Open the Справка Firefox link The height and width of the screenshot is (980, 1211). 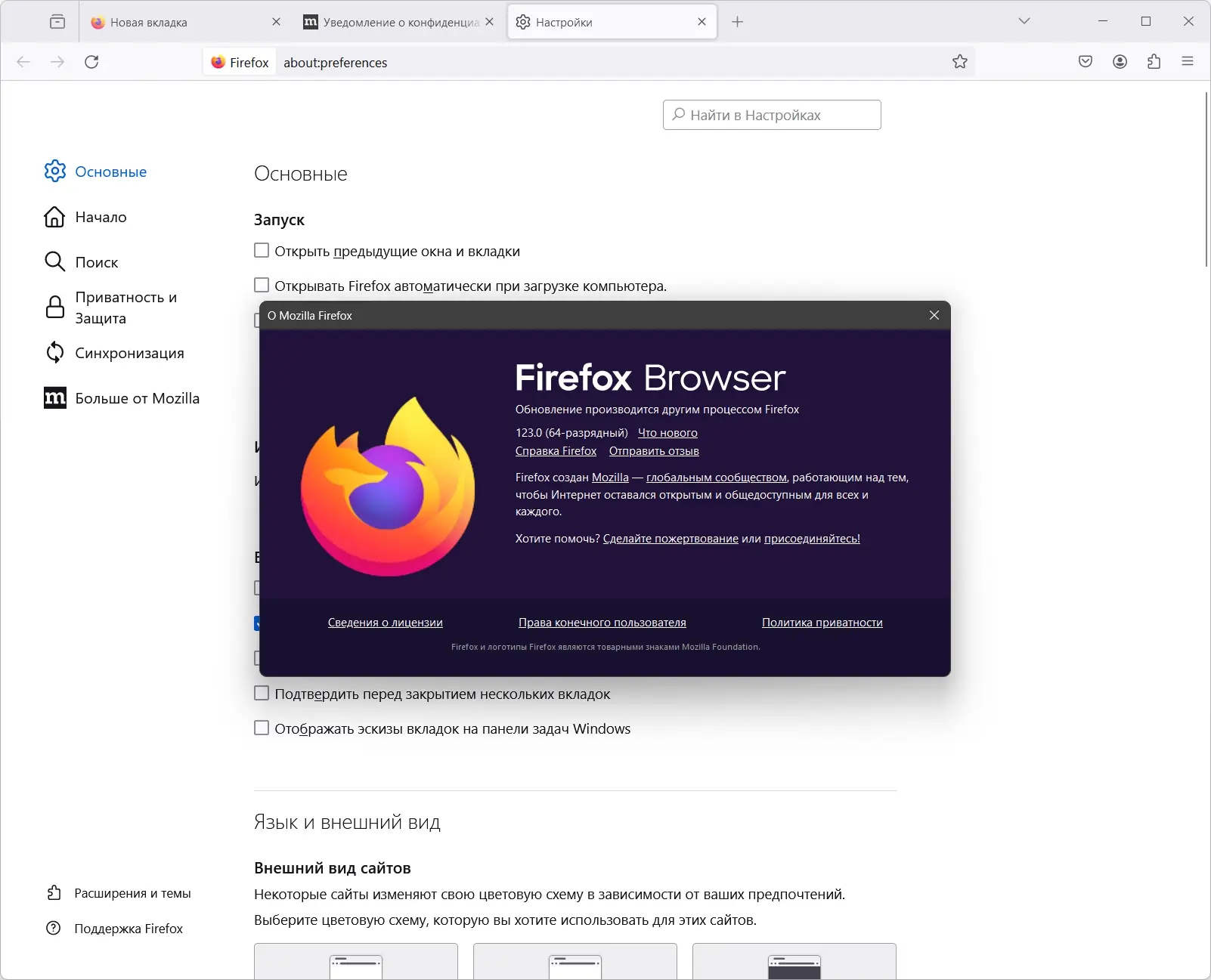click(x=556, y=451)
